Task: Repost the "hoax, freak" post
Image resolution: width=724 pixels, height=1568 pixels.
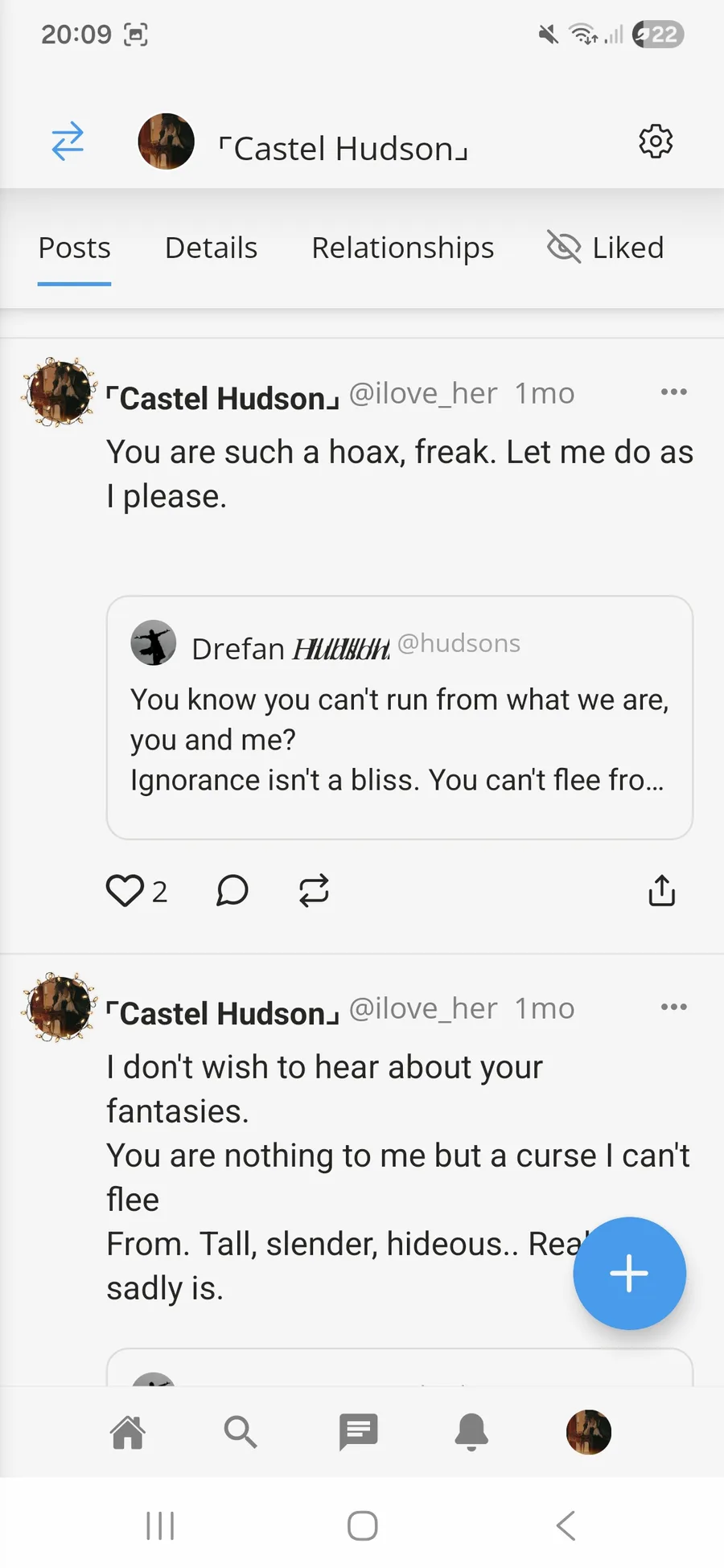Action: tap(314, 891)
